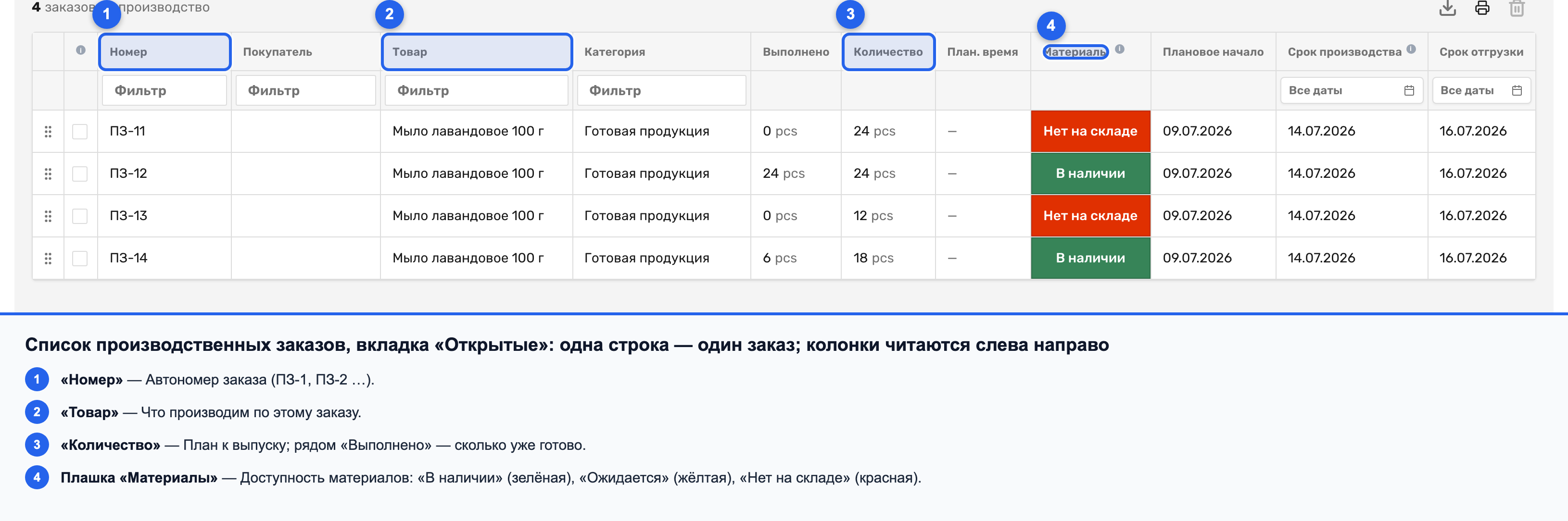Screen dimensions: 1568x521
Task: Click planned start 09.07.2026 in the ПЗ-11 row
Action: coord(1197,131)
